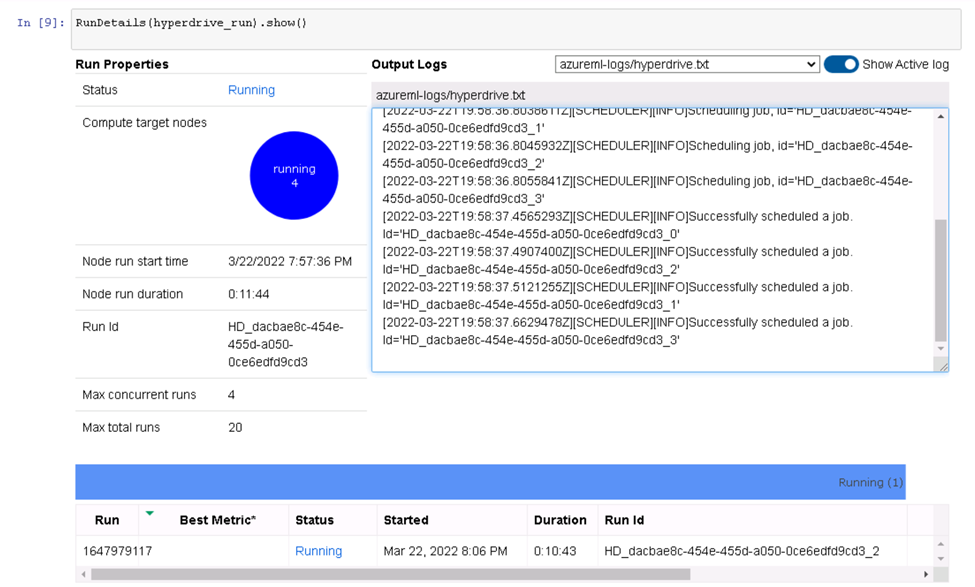Click the Running link in run 1647979117 row
This screenshot has width=975, height=587.
[x=318, y=551]
